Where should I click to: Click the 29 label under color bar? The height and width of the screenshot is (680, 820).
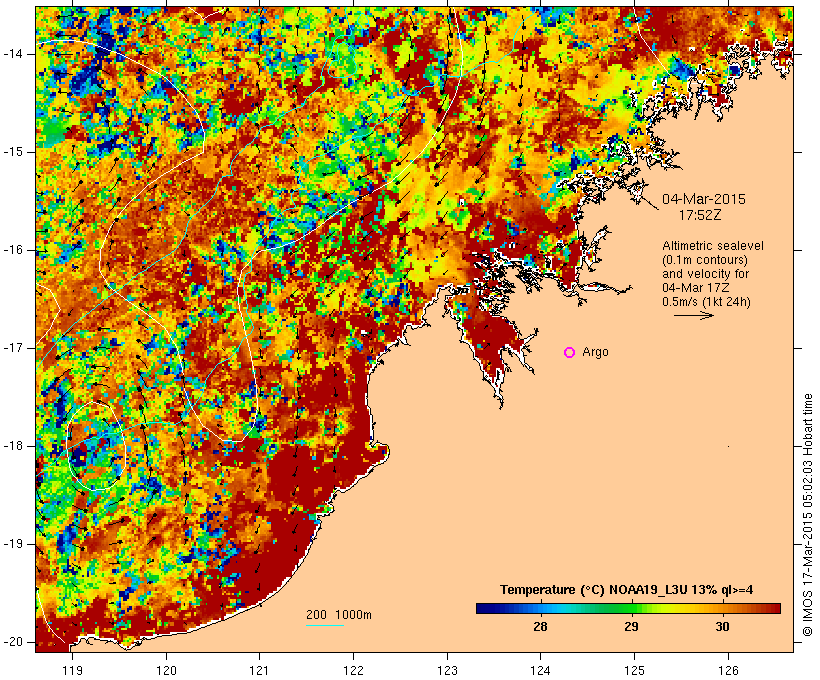tap(631, 627)
